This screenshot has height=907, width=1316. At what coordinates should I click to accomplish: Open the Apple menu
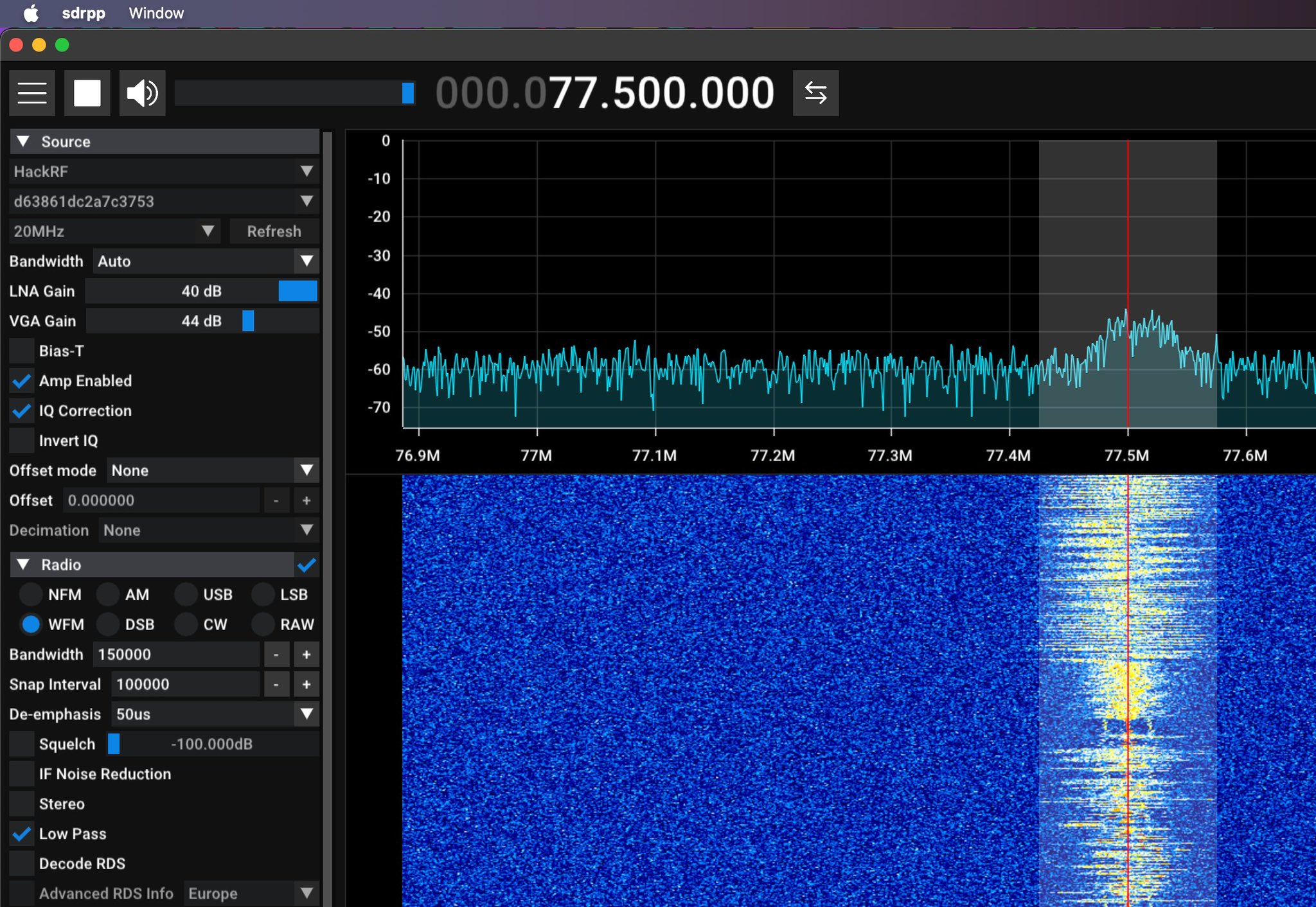31,13
